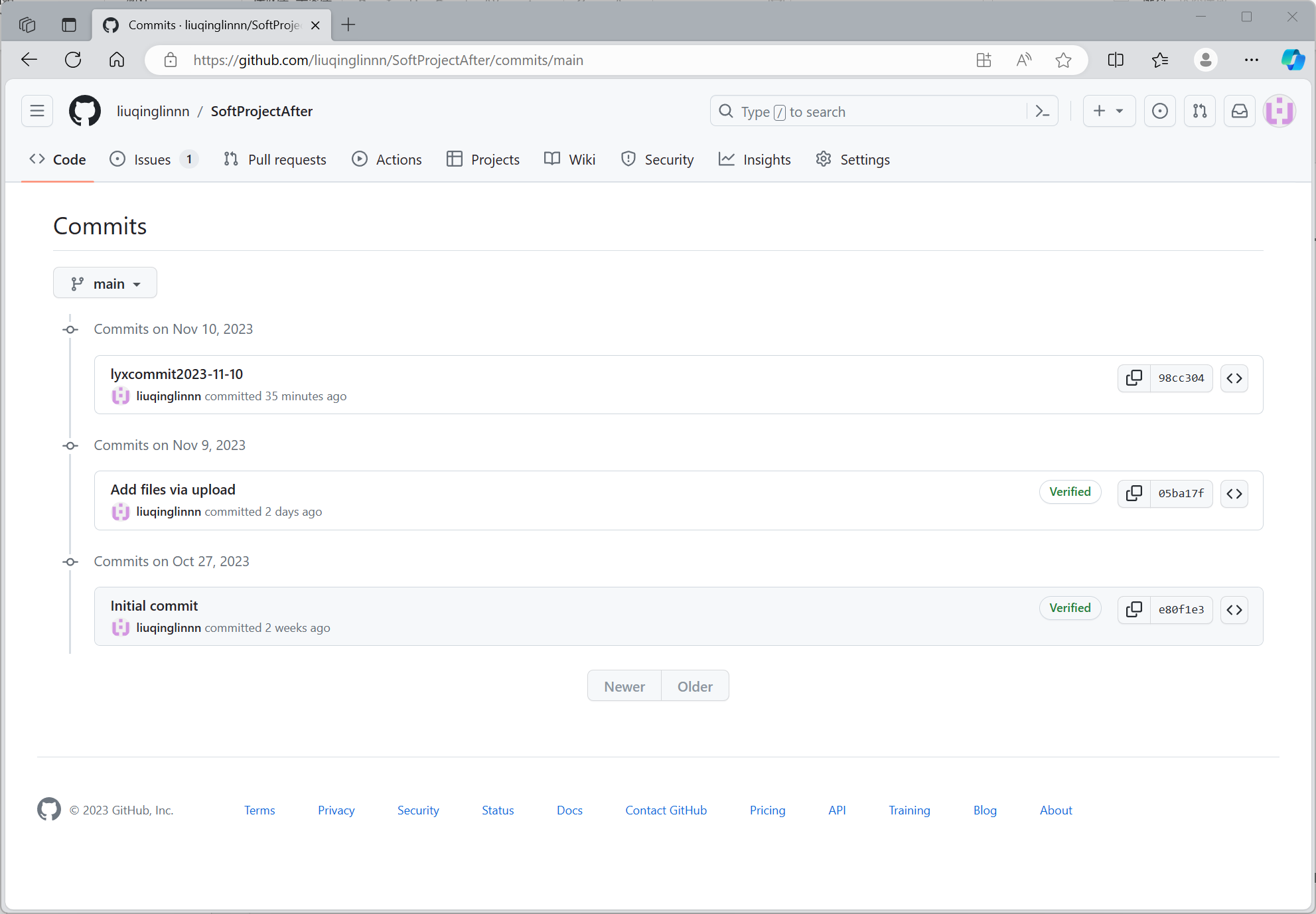The image size is (1316, 914).
Task: Open the hamburger navigation menu
Action: pyautogui.click(x=37, y=112)
